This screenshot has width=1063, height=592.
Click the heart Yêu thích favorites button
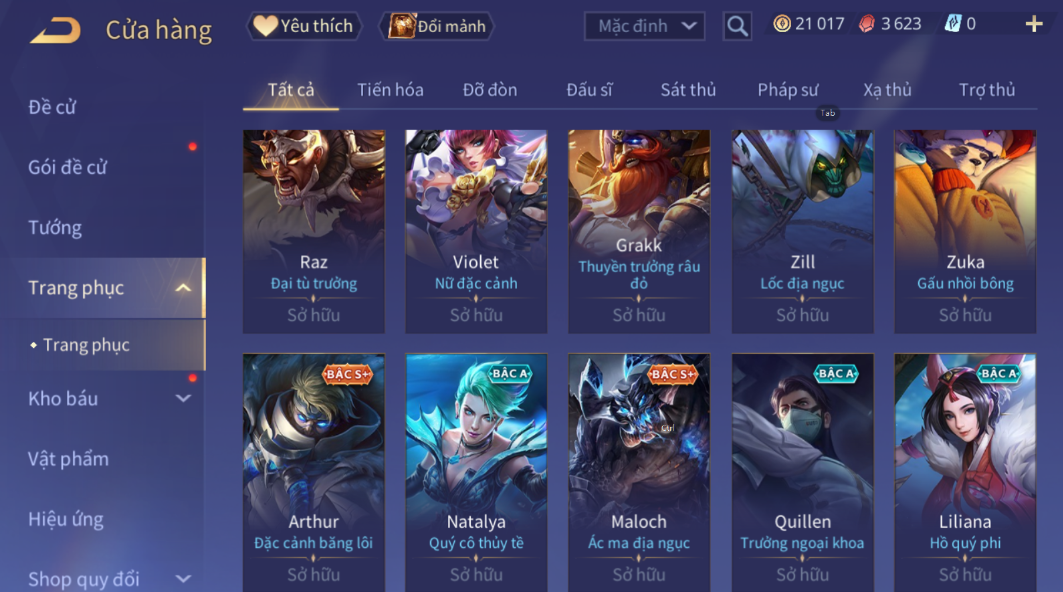(303, 26)
